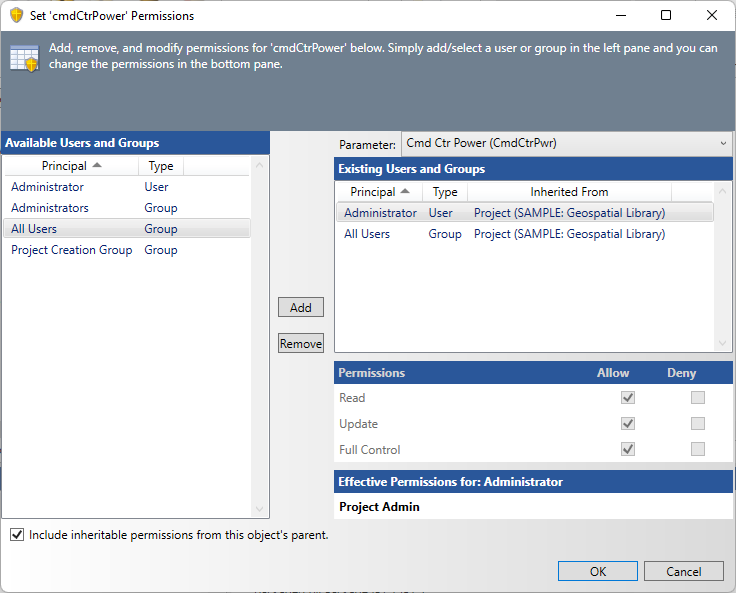The height and width of the screenshot is (593, 736).
Task: Open the Parameter dropdown
Action: coord(566,144)
